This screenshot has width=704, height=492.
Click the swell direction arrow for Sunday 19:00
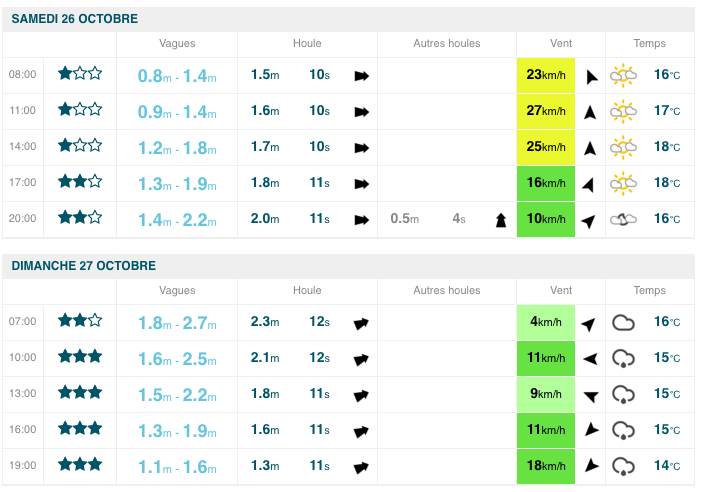[x=361, y=465]
